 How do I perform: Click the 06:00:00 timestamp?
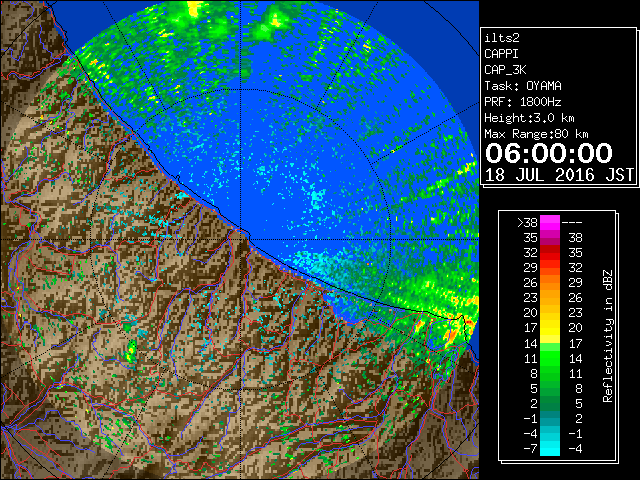coord(549,153)
